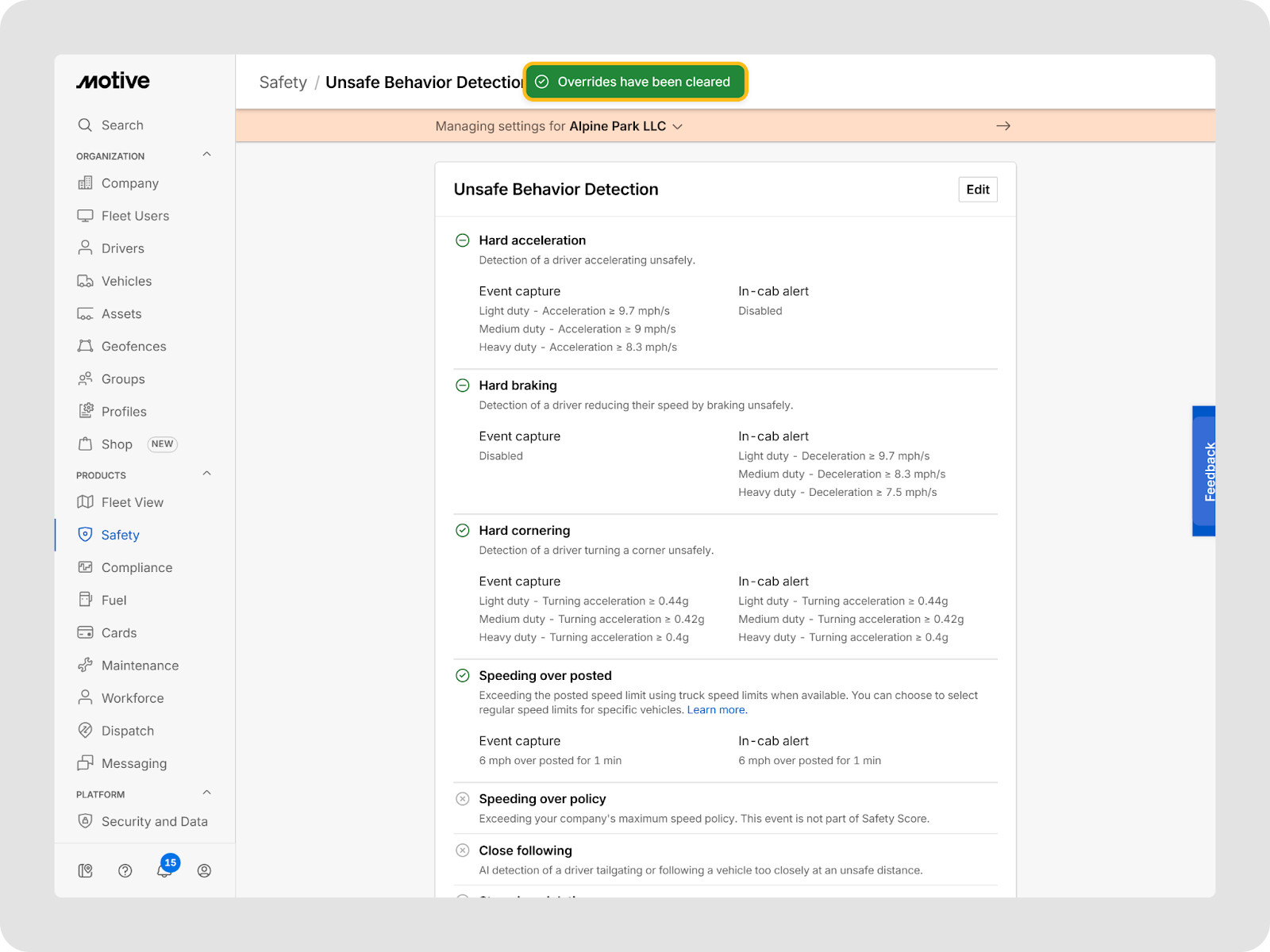Image resolution: width=1270 pixels, height=952 pixels.
Task: Click the search magnifier icon
Action: click(x=85, y=125)
